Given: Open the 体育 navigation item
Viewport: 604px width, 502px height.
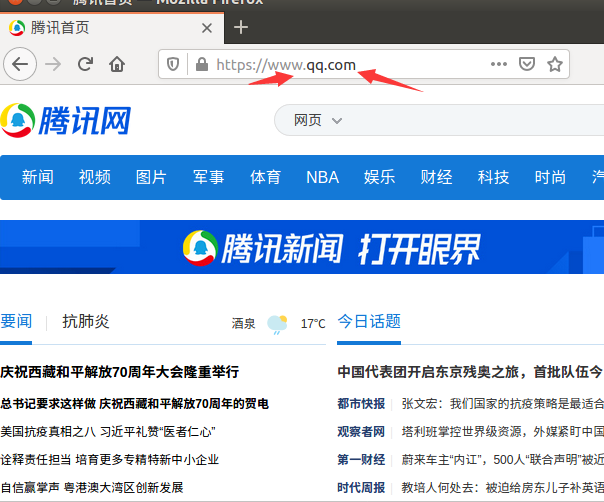Looking at the screenshot, I should tap(265, 177).
